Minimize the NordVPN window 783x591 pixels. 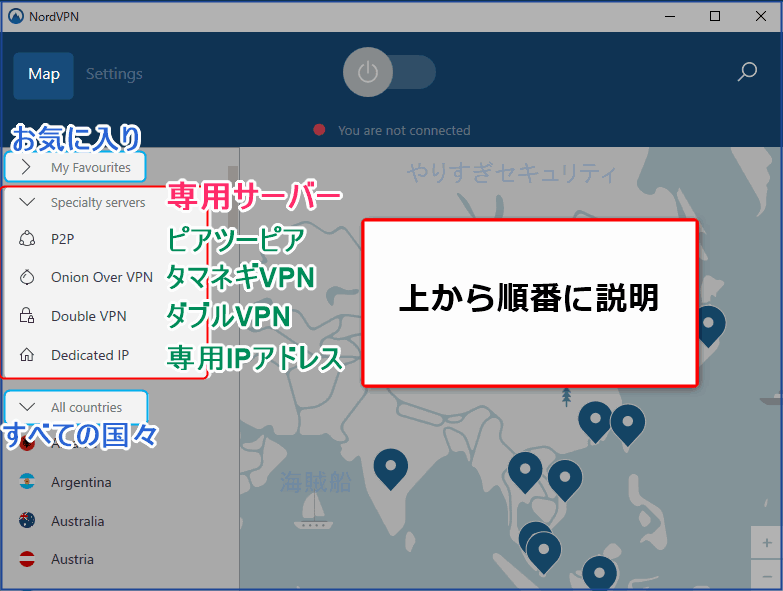670,16
